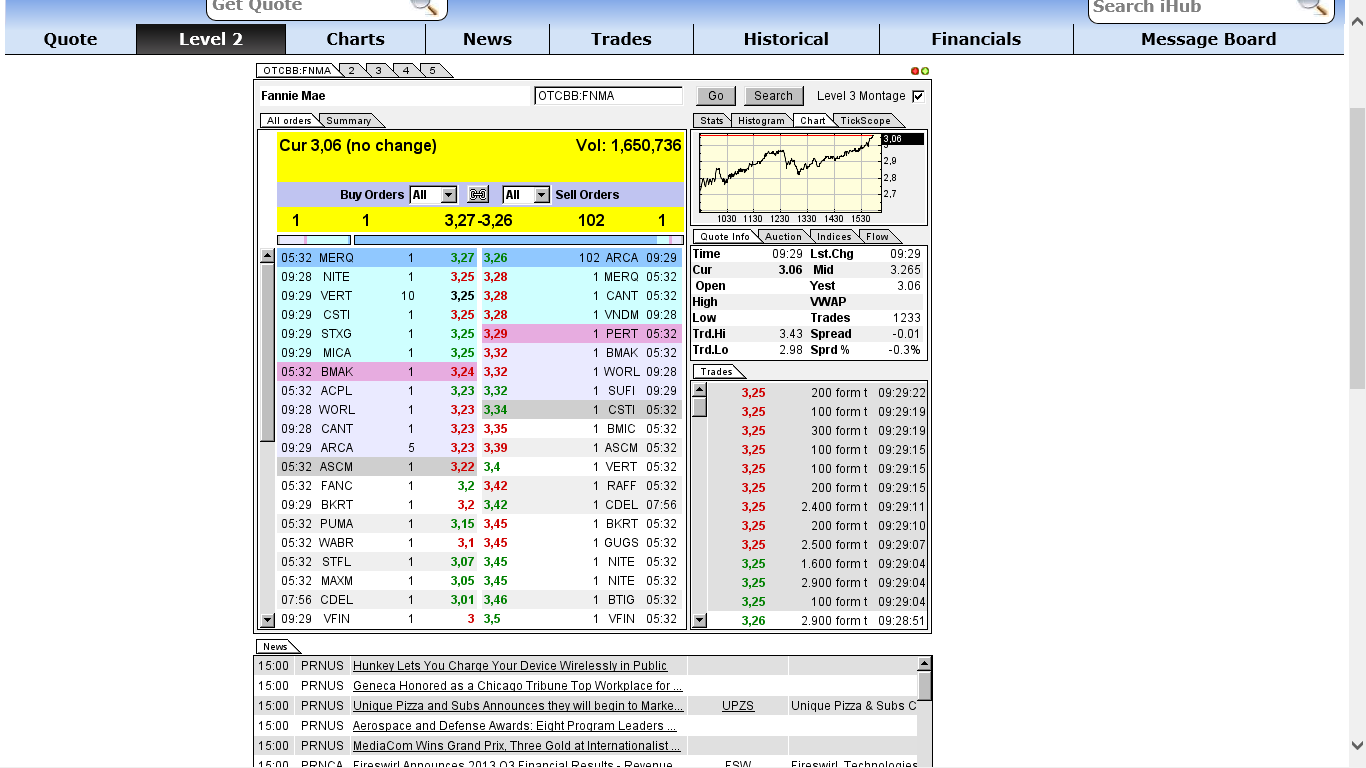Select the All orders tab

click(289, 120)
